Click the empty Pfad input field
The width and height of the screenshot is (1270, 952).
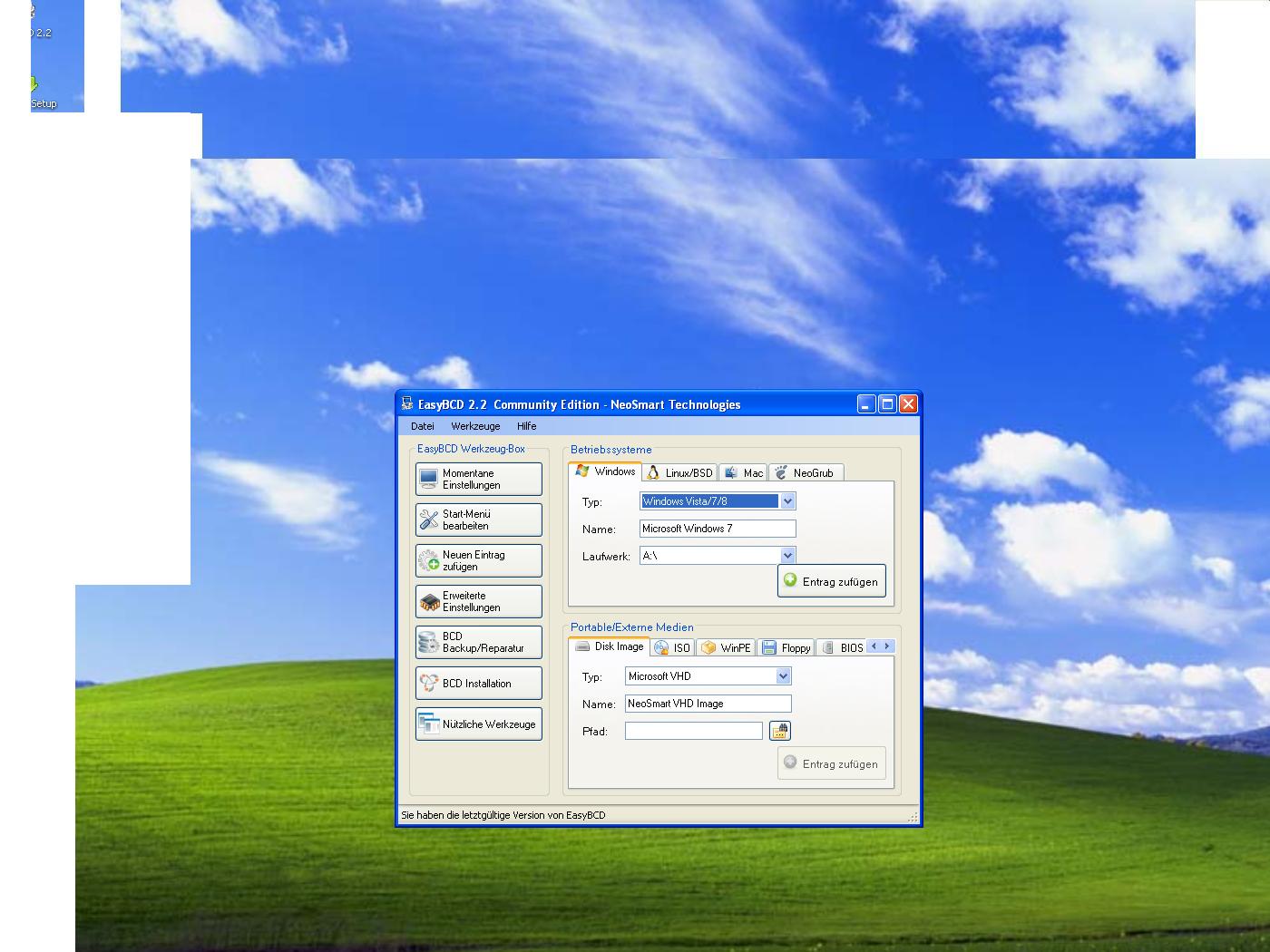coord(694,731)
